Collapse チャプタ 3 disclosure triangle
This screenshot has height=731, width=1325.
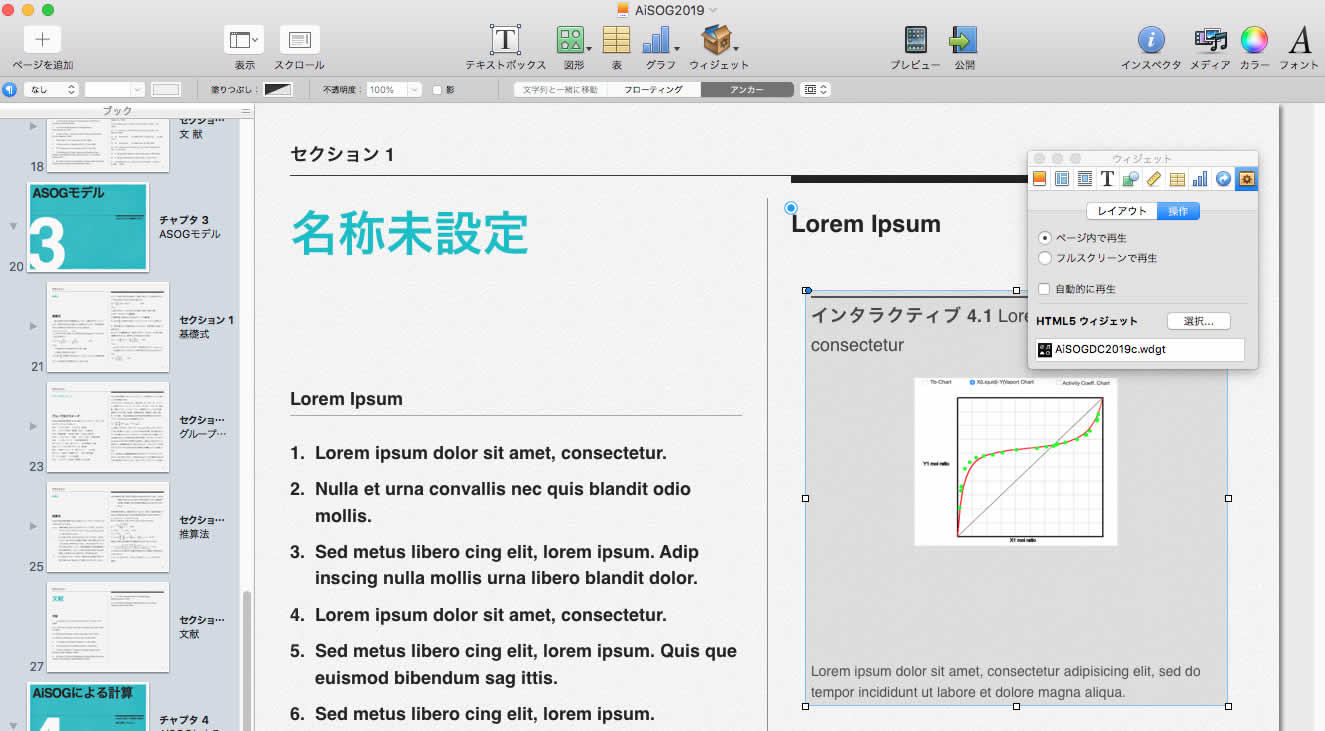tap(13, 226)
